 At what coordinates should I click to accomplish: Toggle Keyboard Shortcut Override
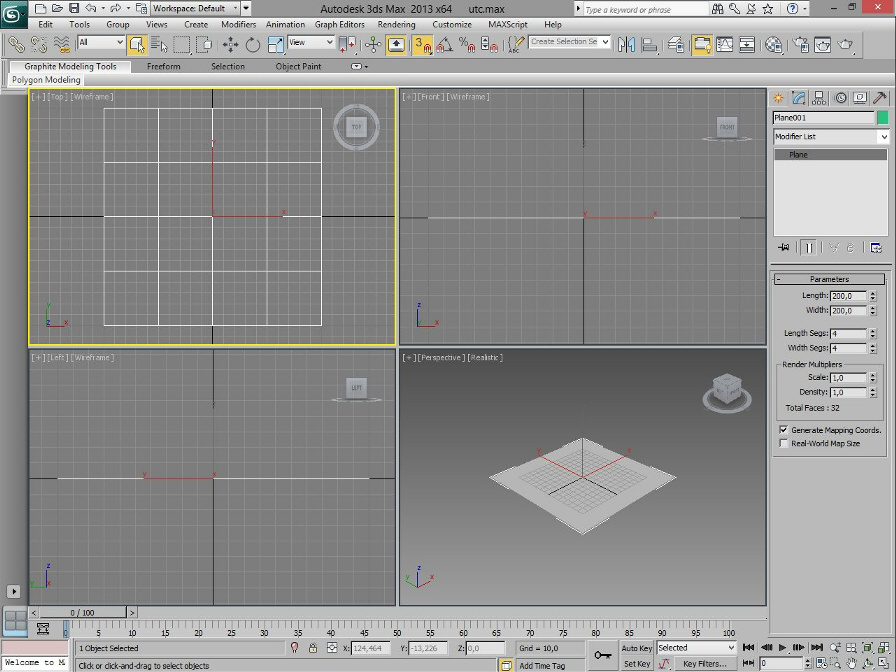[396, 45]
